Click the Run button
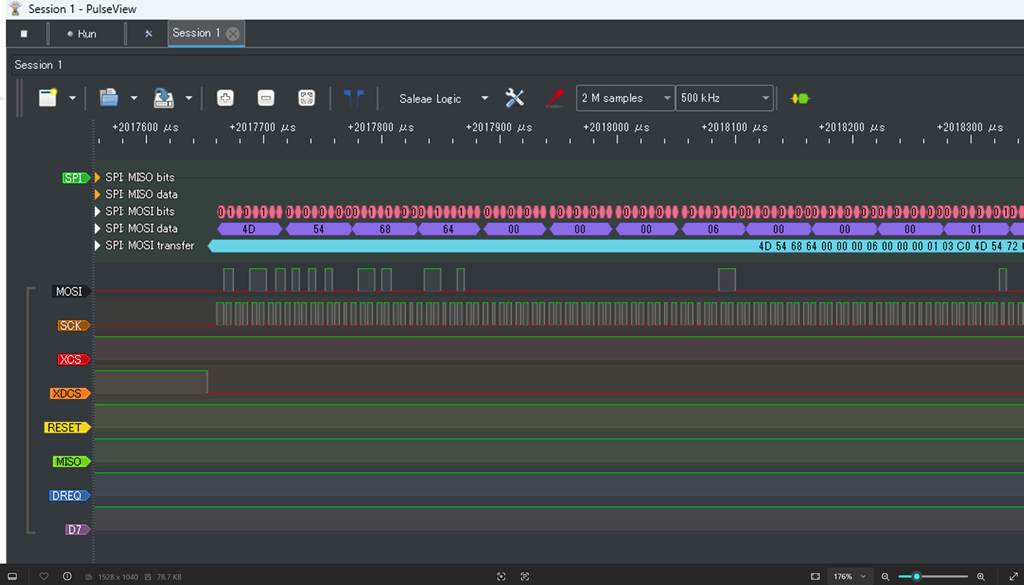The height and width of the screenshot is (585, 1024). [x=82, y=34]
